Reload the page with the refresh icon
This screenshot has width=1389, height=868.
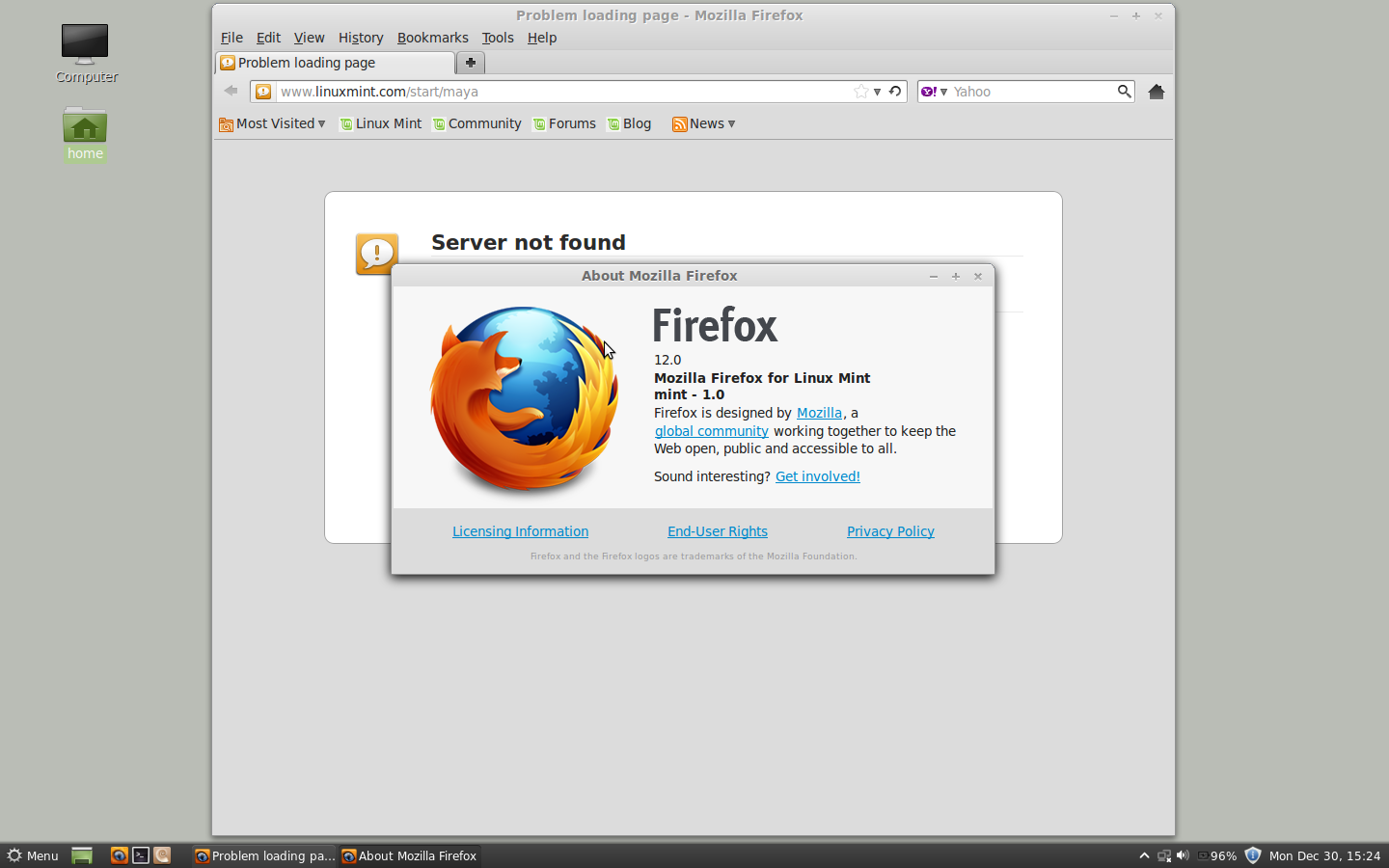[895, 92]
